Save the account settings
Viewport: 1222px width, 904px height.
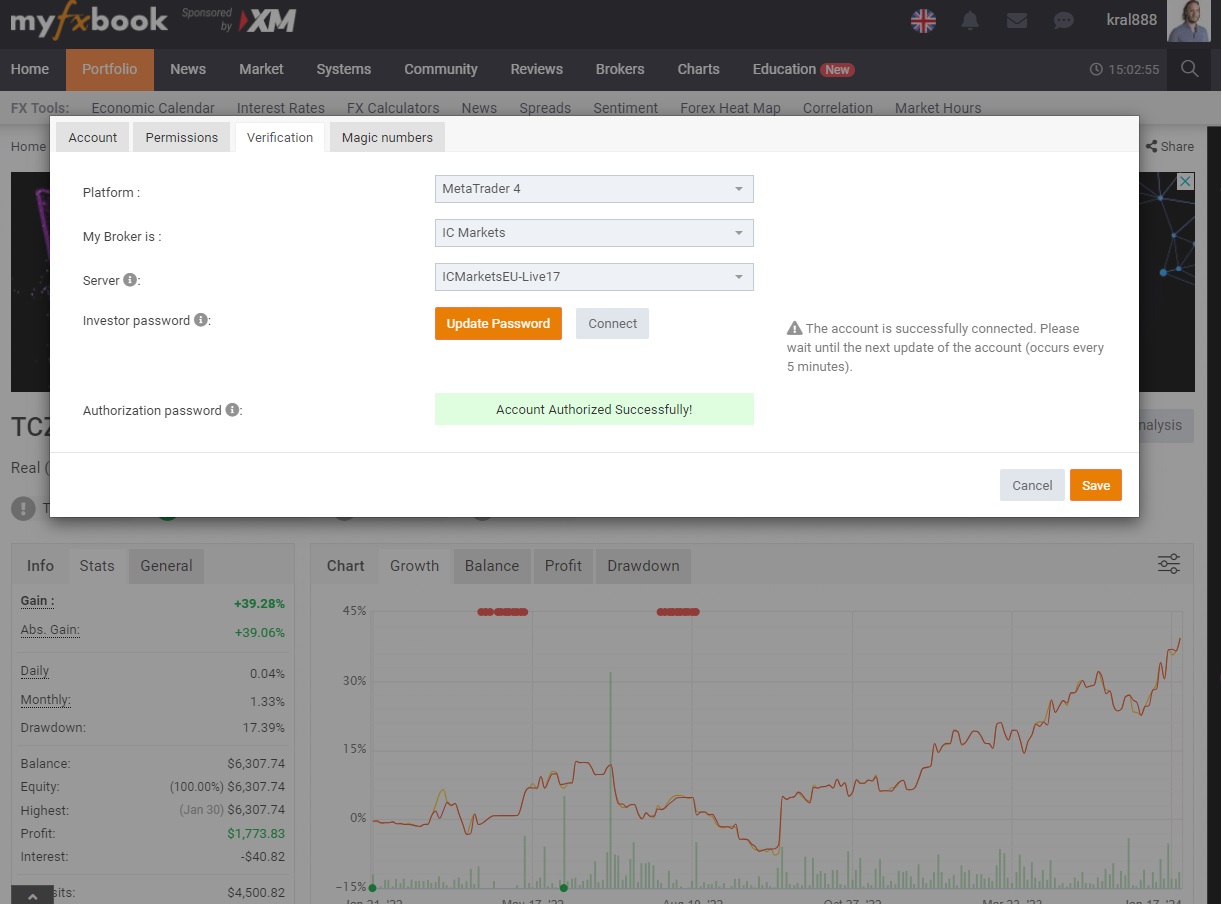pos(1096,485)
